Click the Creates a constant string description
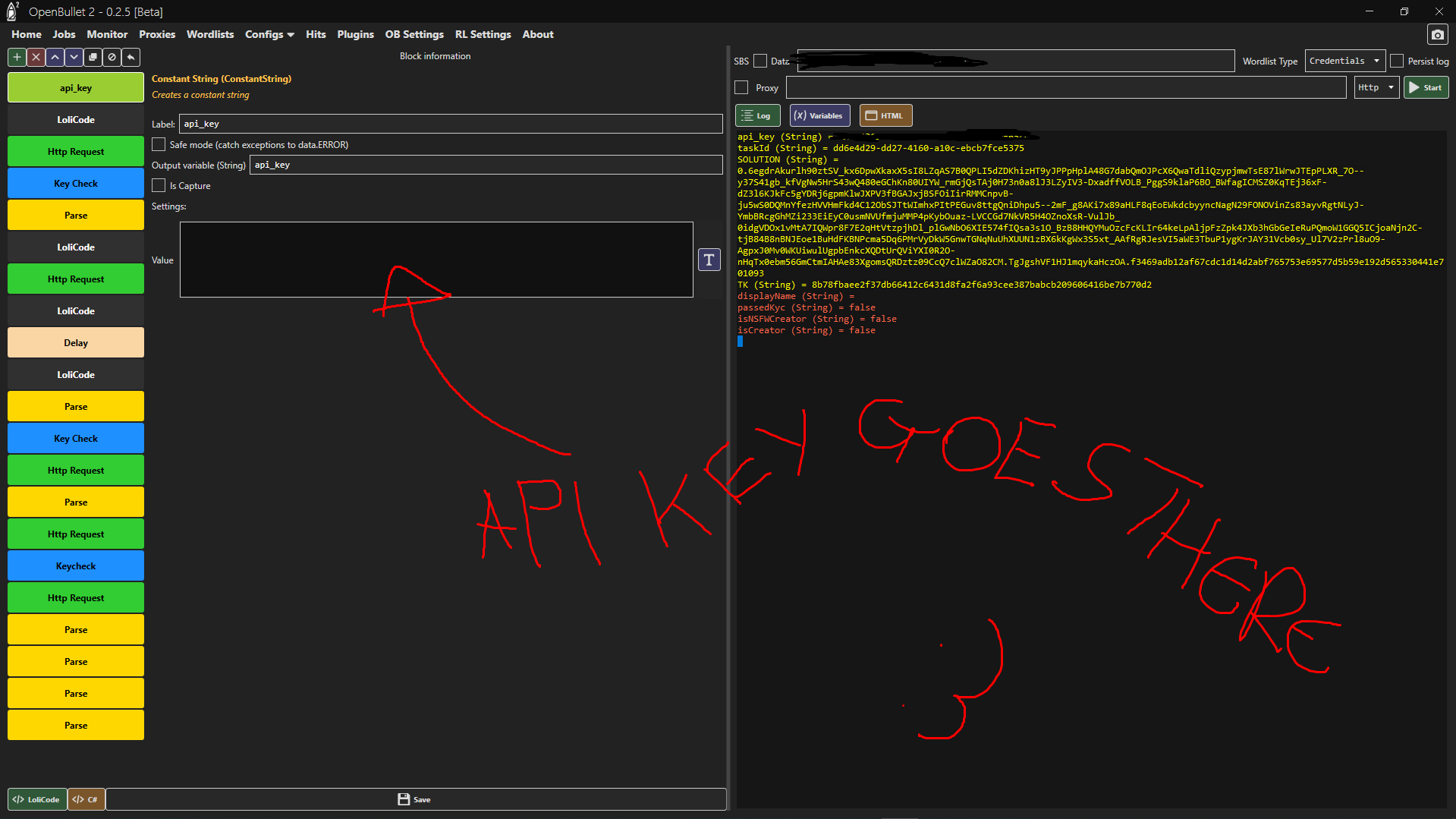1456x819 pixels. pyautogui.click(x=200, y=95)
